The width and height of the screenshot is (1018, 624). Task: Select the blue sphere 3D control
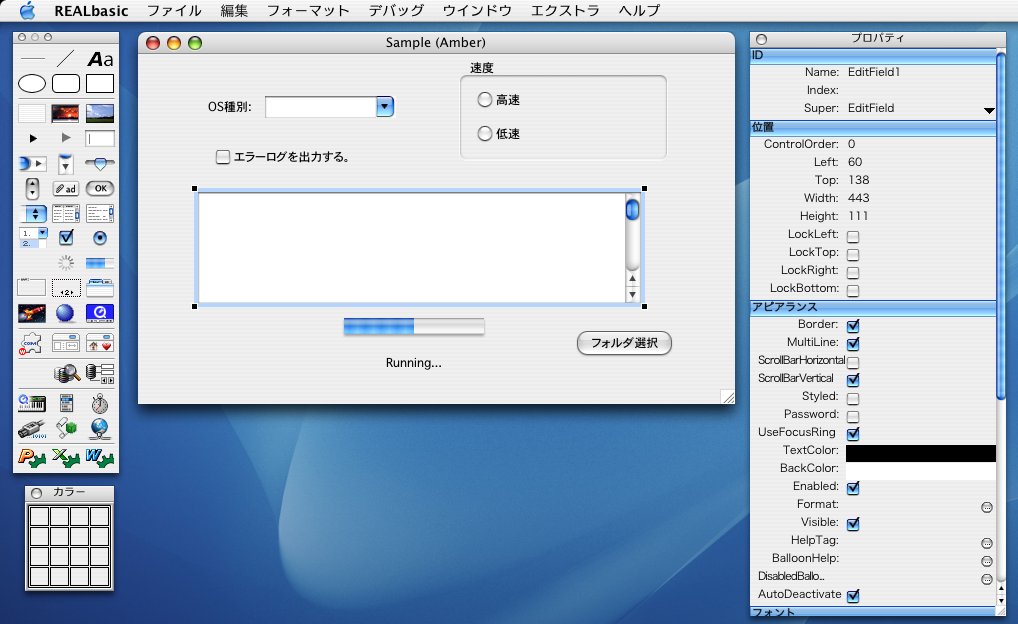click(x=65, y=313)
